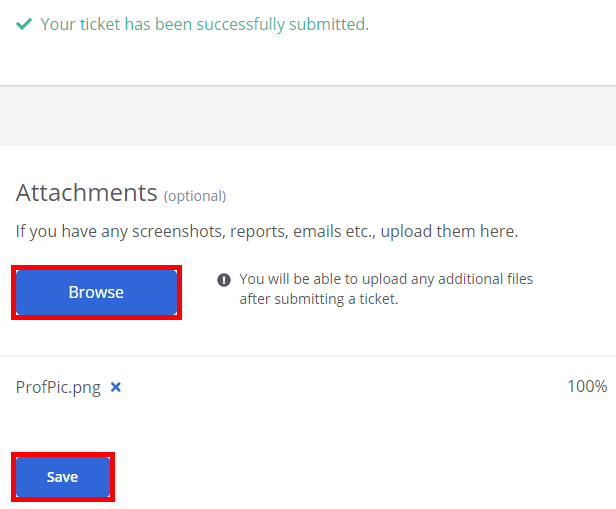Click the ticket submitted success message
This screenshot has width=616, height=509.
(204, 24)
